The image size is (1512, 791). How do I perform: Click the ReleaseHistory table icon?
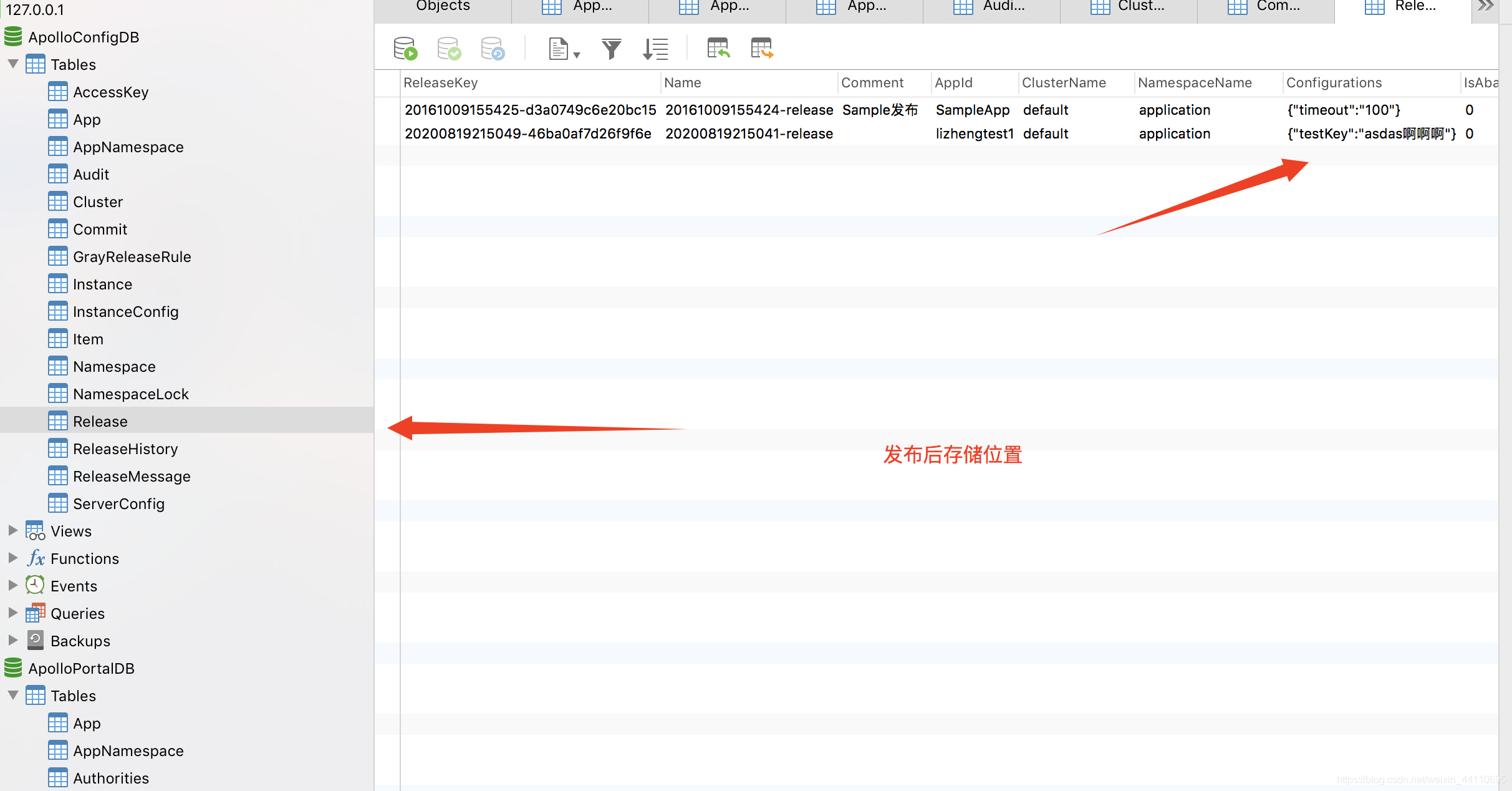coord(58,449)
